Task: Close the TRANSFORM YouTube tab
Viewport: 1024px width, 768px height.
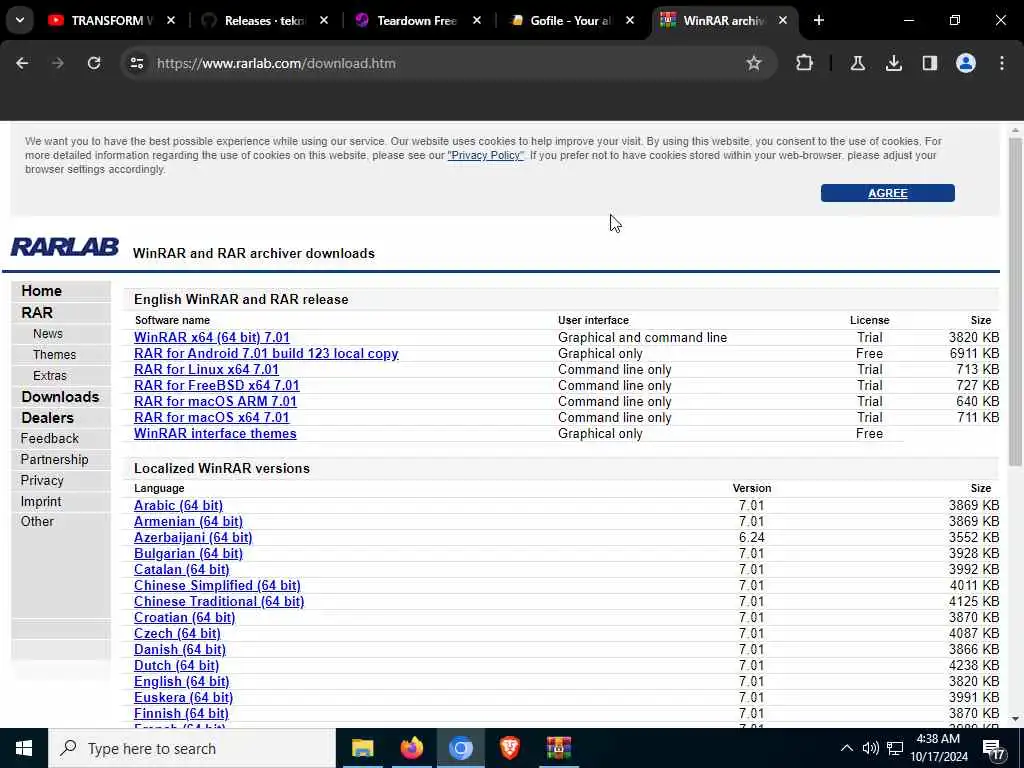Action: (x=171, y=20)
